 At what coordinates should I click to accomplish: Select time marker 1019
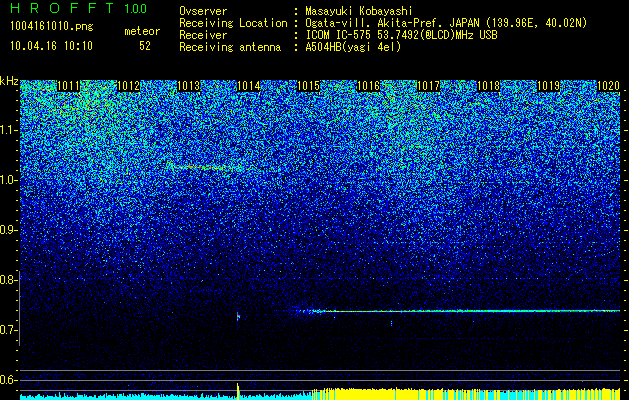(x=548, y=86)
